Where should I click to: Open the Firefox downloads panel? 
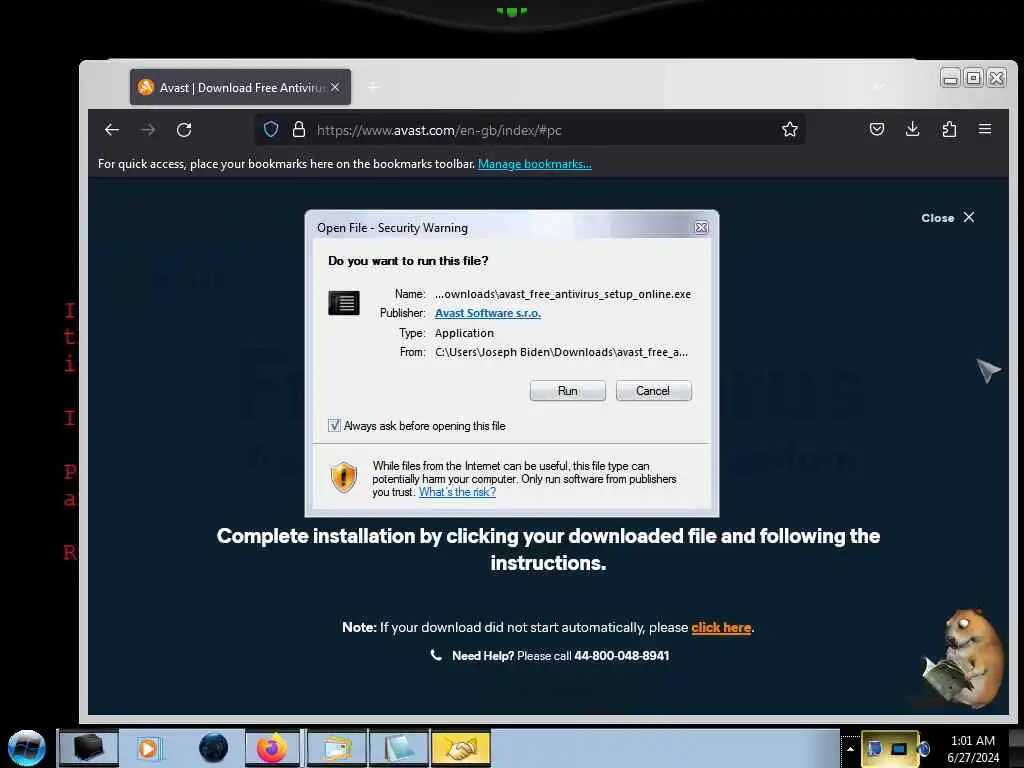point(913,129)
